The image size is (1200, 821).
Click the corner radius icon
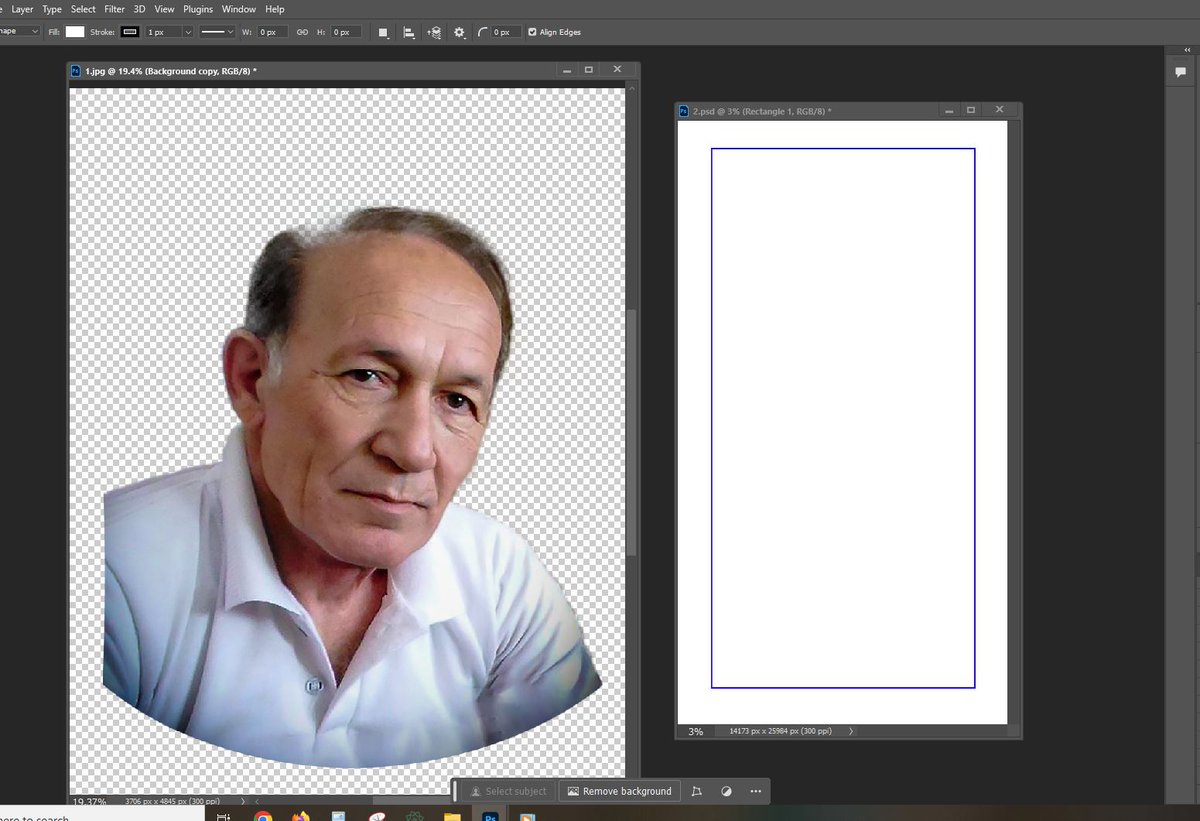[483, 32]
